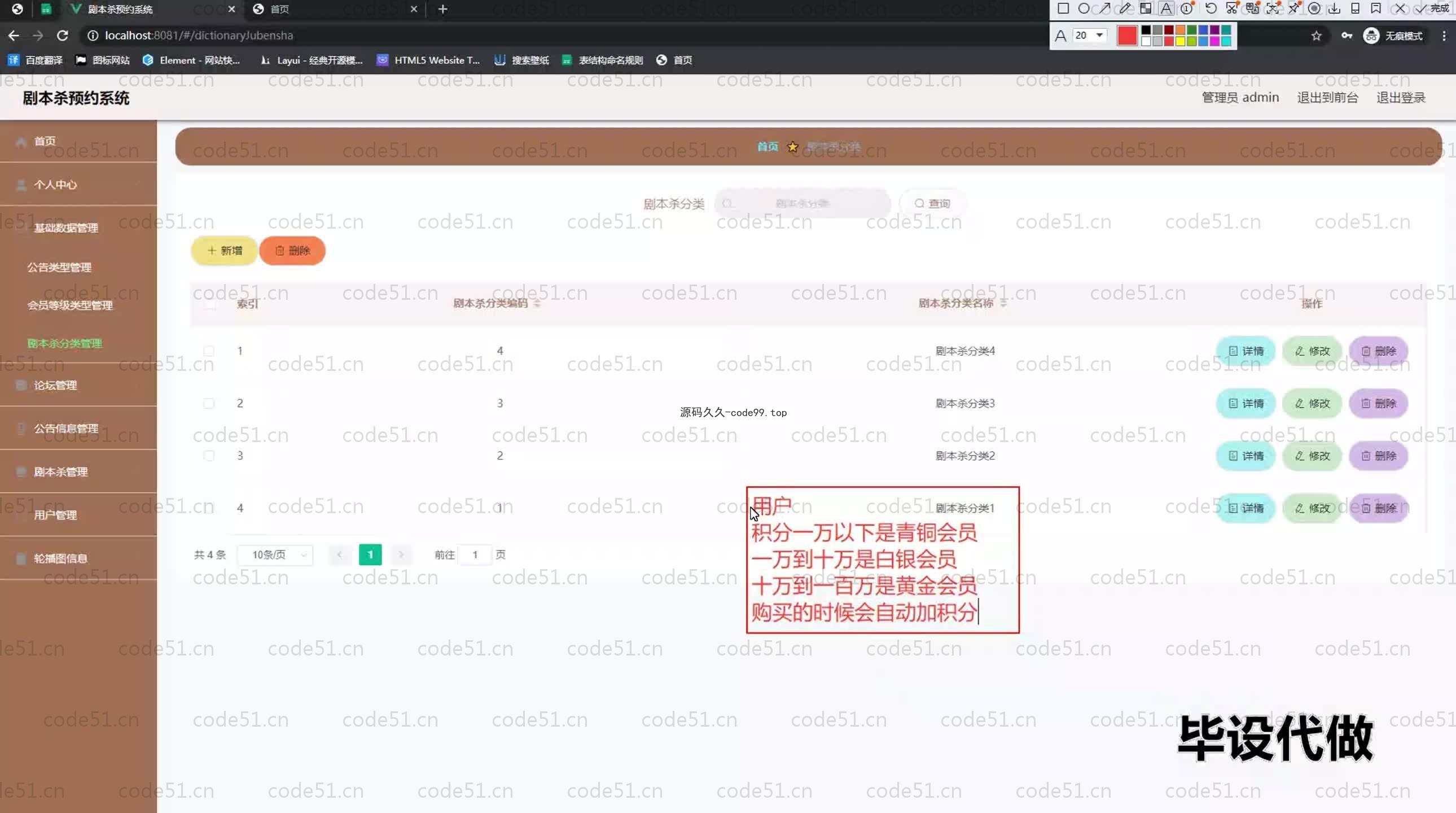The height and width of the screenshot is (813, 1456).
Task: Select the text annotation tool in screenshot toolbar
Action: coord(1166,8)
